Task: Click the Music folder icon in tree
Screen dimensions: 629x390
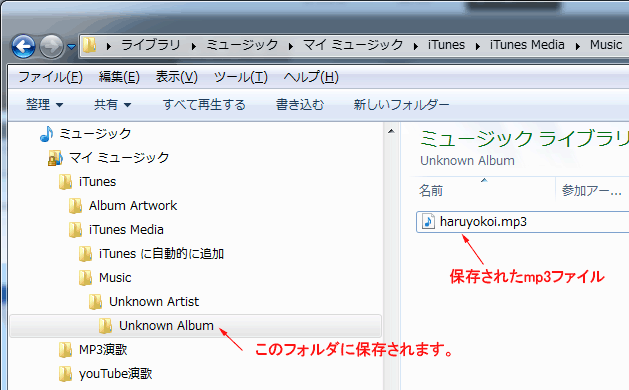Action: 85,278
